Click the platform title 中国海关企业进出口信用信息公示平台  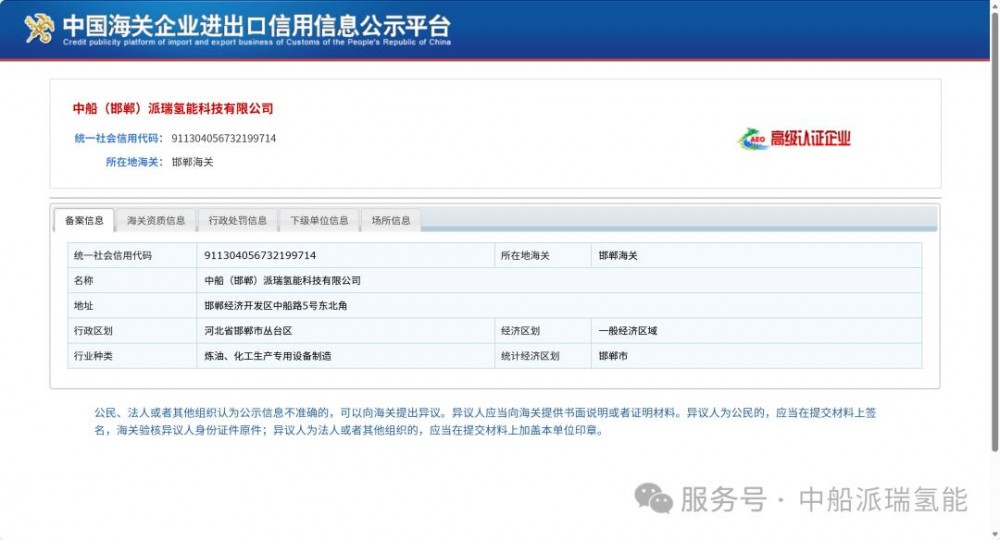tap(256, 25)
